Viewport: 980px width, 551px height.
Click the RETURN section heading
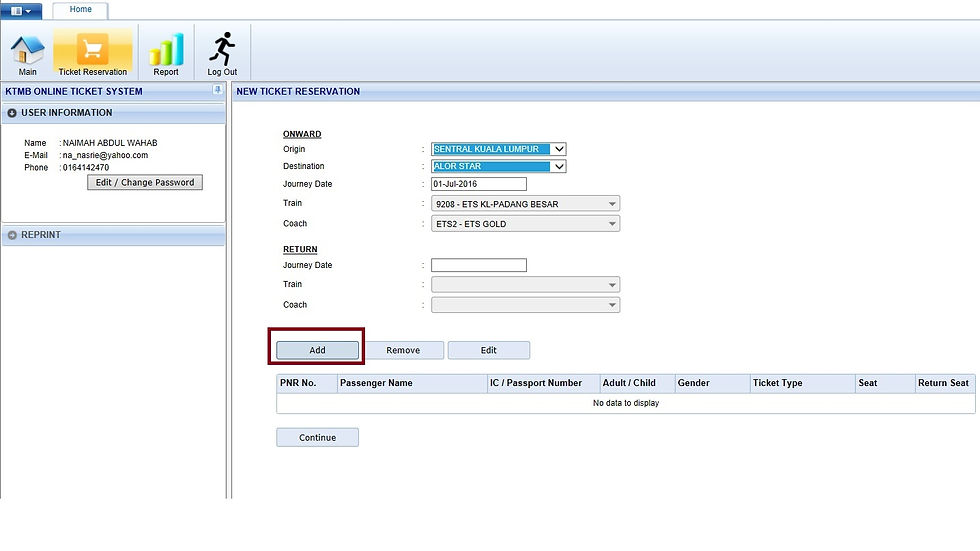(300, 249)
